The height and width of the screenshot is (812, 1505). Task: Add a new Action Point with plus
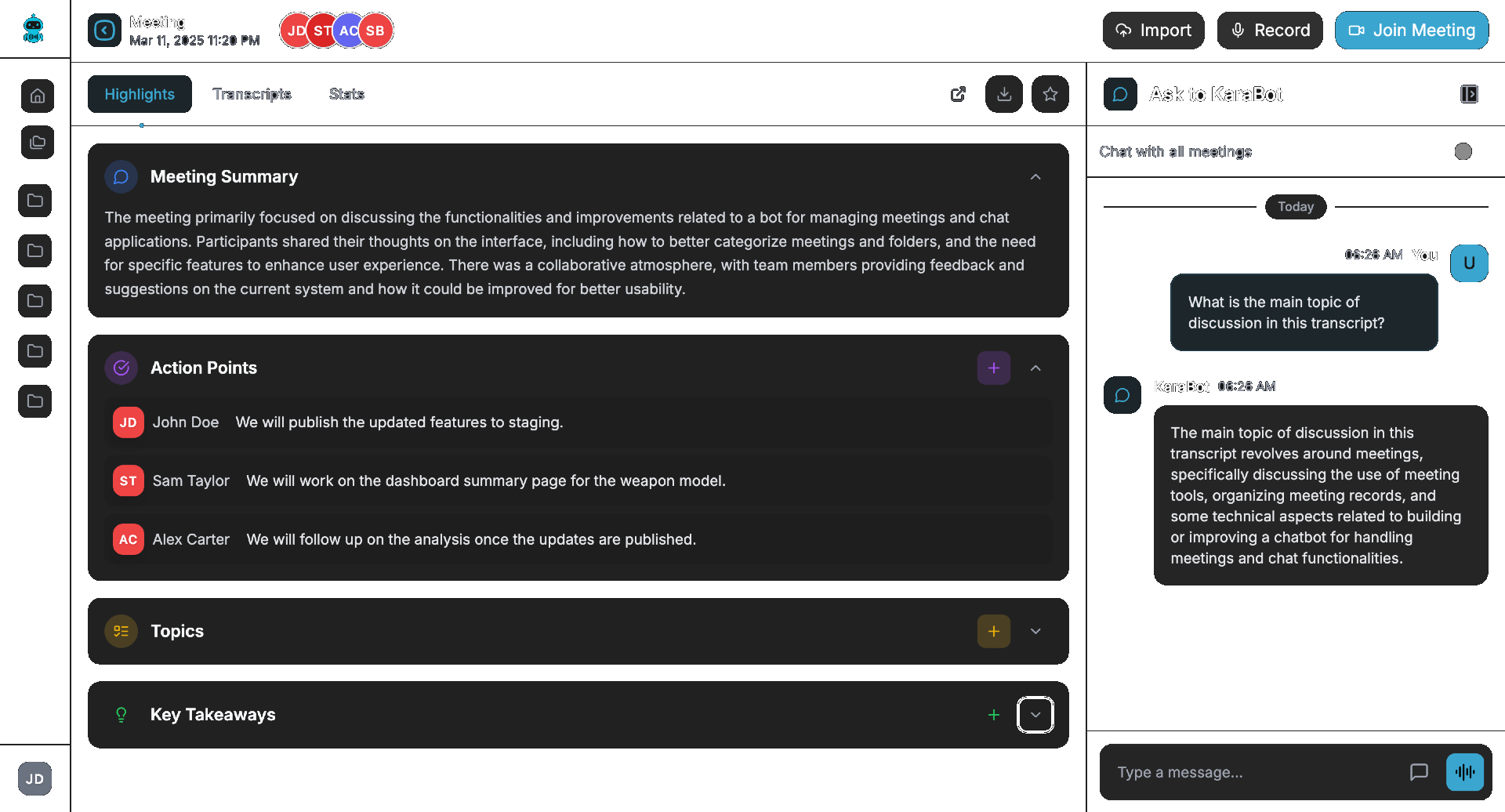993,368
